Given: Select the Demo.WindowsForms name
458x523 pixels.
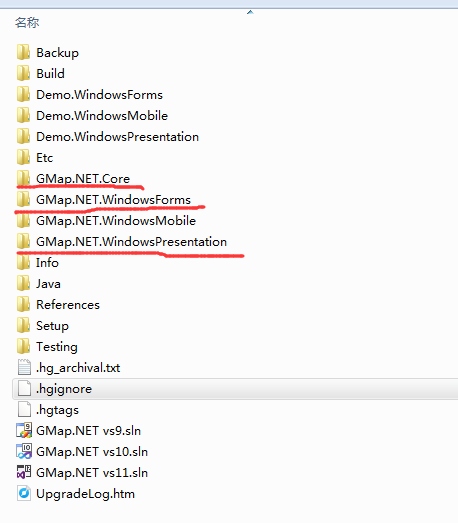Looking at the screenshot, I should [x=99, y=95].
